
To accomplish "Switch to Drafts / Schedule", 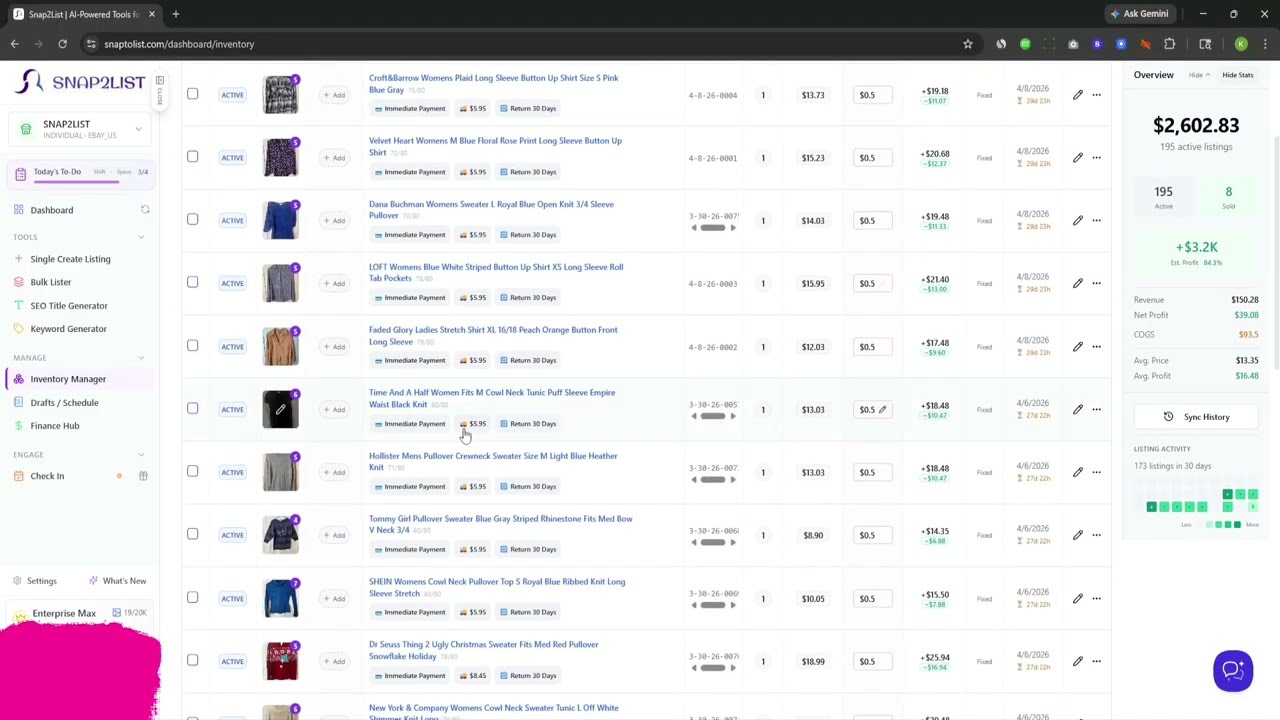I will tap(64, 403).
